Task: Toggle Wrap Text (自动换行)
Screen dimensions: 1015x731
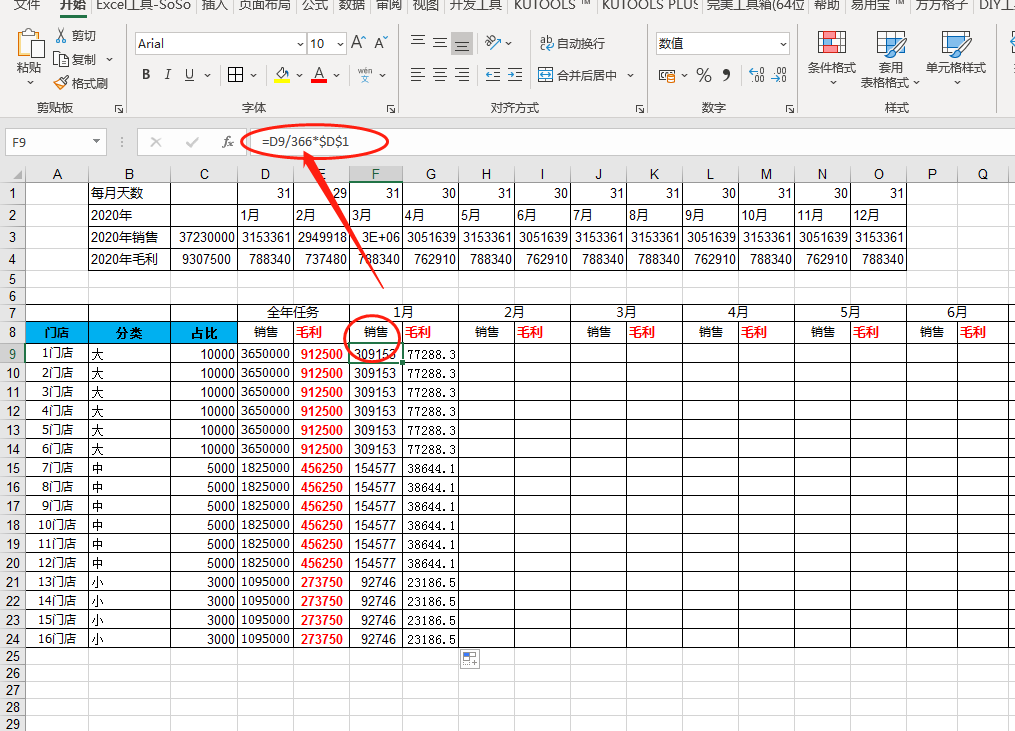Action: tap(572, 43)
